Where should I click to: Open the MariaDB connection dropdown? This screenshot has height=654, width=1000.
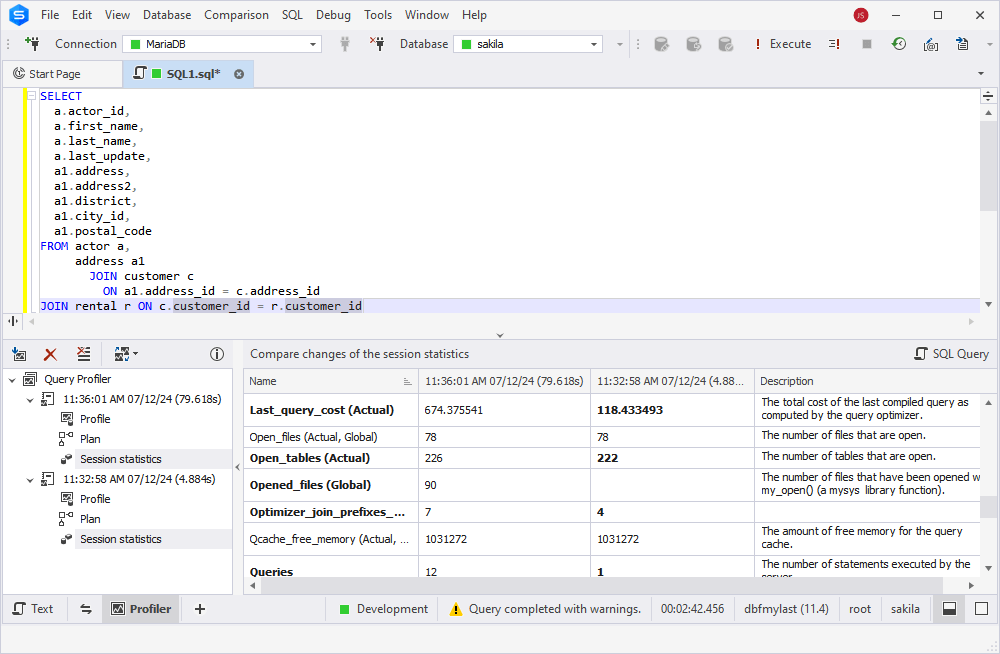click(311, 44)
